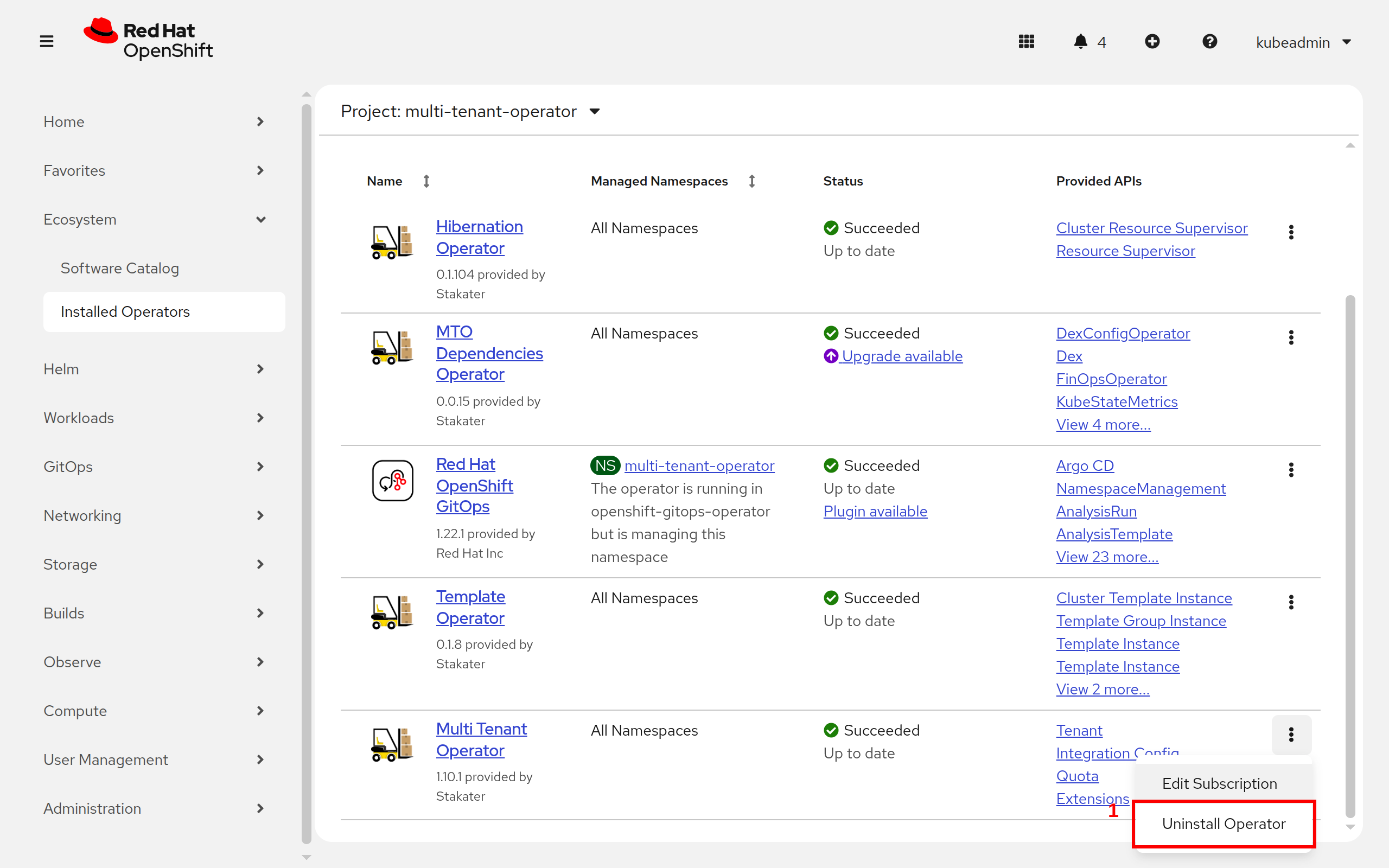Open the kubeadmin user dropdown
1389x868 pixels.
point(1303,42)
